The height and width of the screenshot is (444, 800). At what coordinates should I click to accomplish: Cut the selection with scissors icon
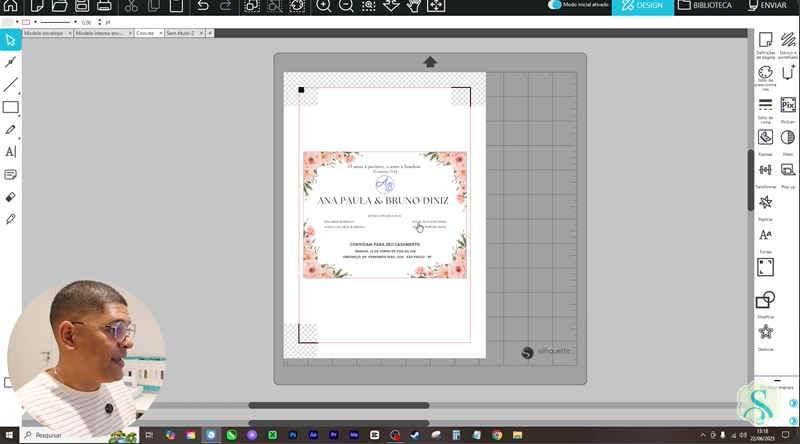pyautogui.click(x=131, y=6)
